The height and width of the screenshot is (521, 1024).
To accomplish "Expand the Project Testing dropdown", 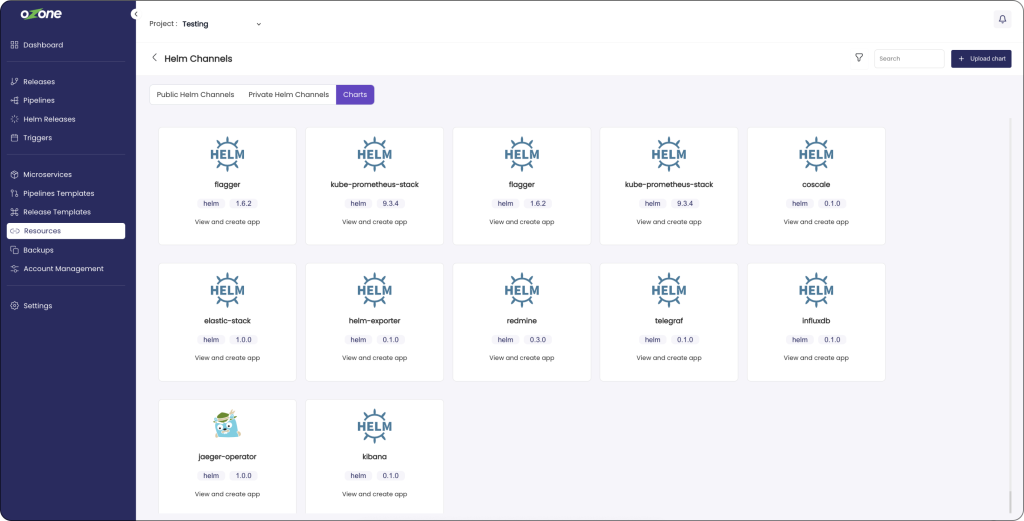I will (x=258, y=23).
